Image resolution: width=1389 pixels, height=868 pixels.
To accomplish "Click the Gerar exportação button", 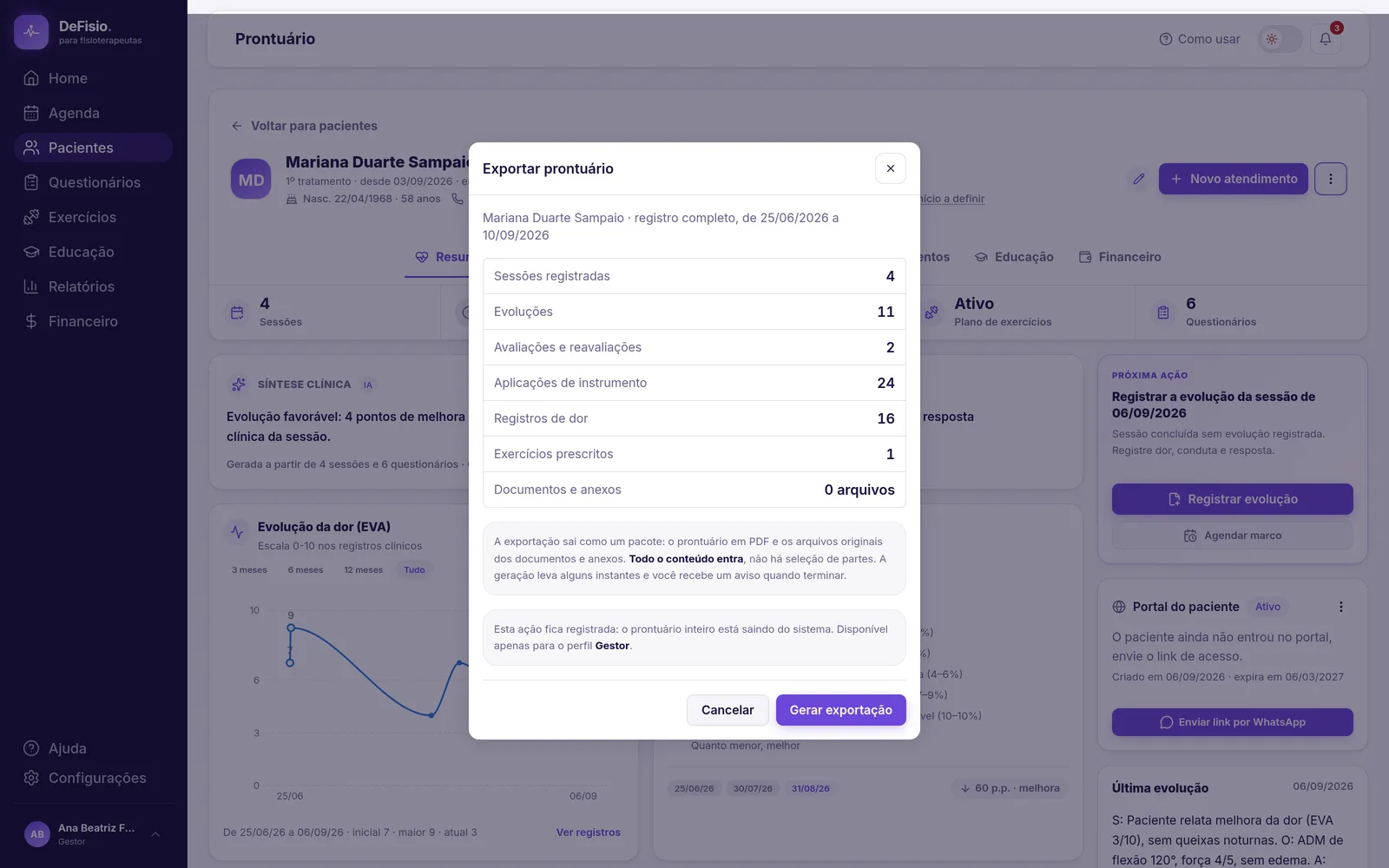I will [840, 710].
